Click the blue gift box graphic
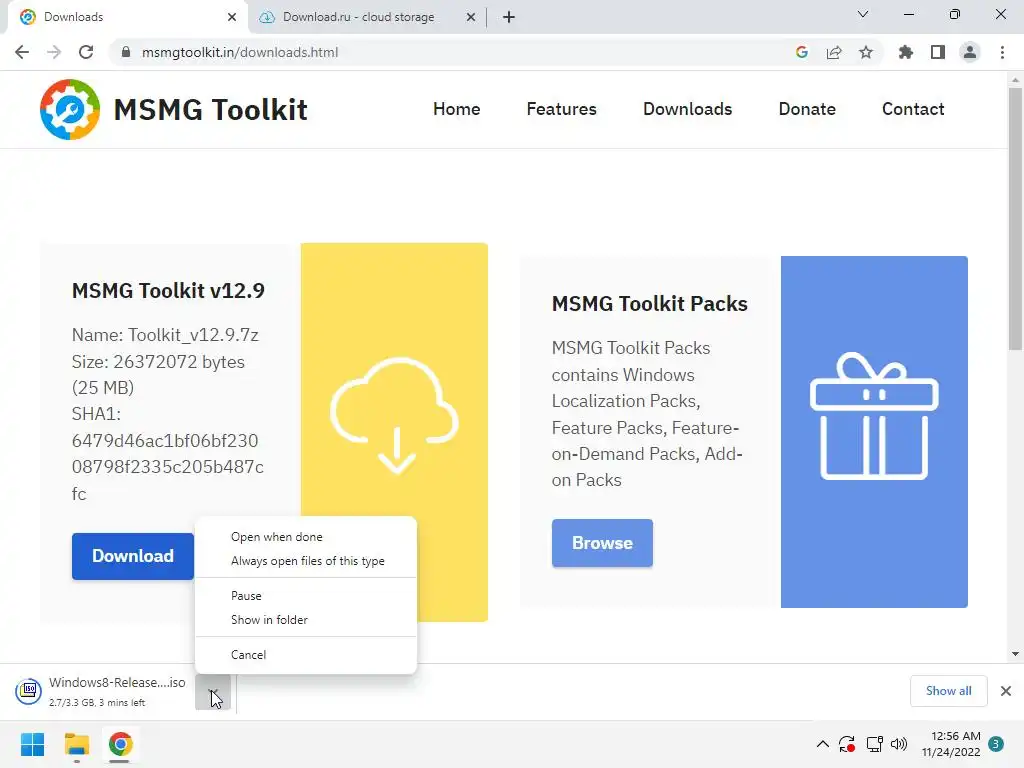 [874, 416]
